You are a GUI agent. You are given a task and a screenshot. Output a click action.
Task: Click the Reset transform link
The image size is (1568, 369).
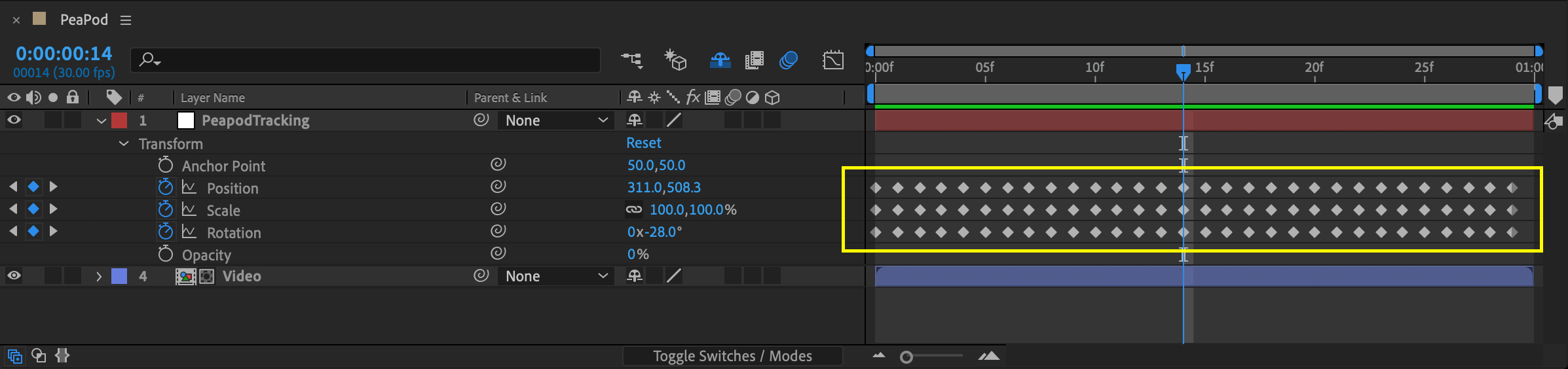(x=643, y=143)
